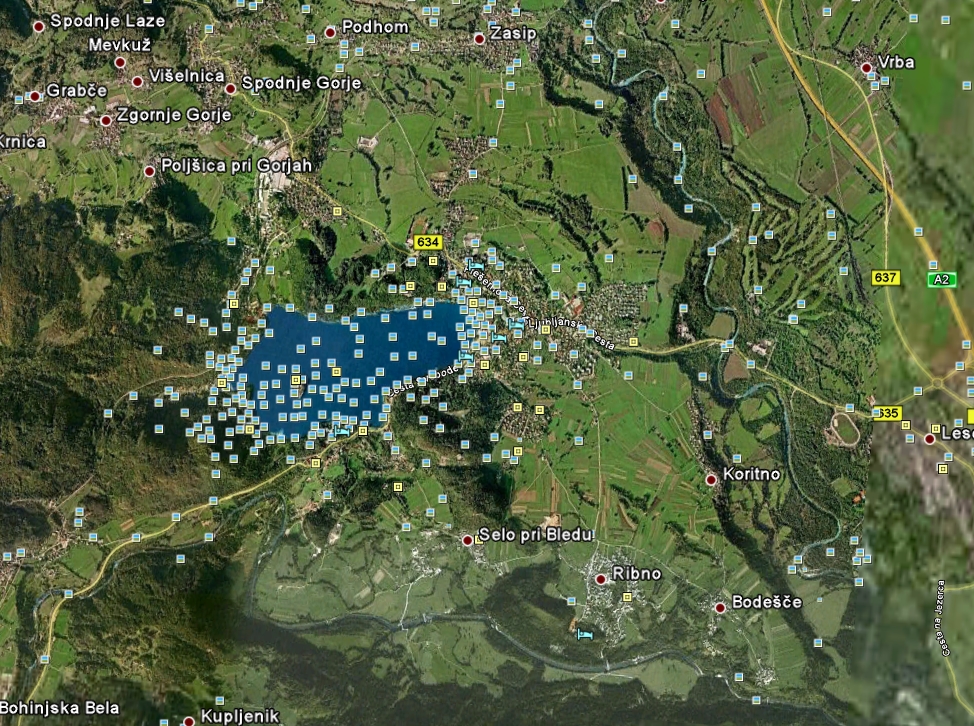This screenshot has height=726, width=974.
Task: Click the Zasip red placemark dot
Action: point(479,39)
